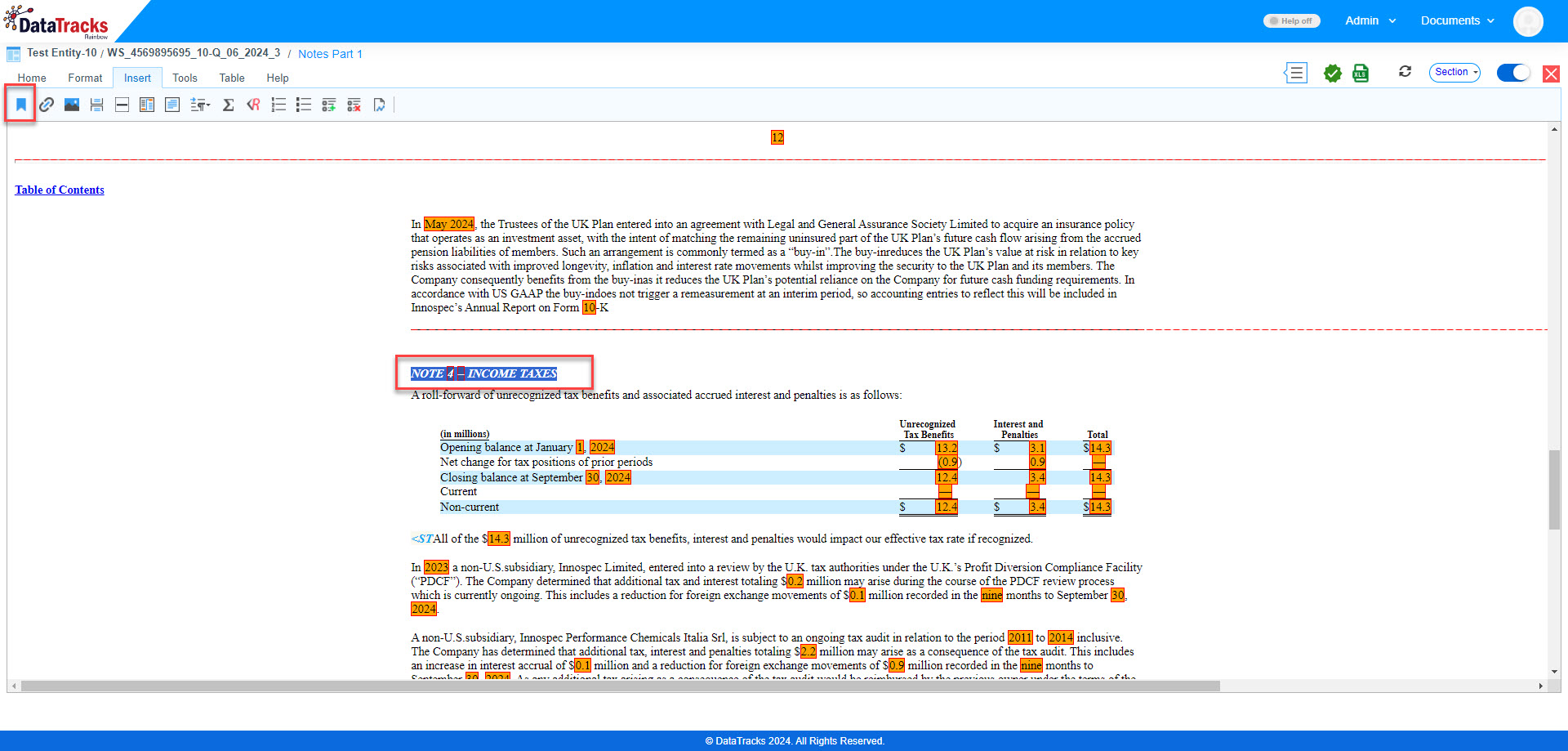Click the Notes Part 1 breadcrumb link
This screenshot has width=1568, height=751.
point(330,54)
